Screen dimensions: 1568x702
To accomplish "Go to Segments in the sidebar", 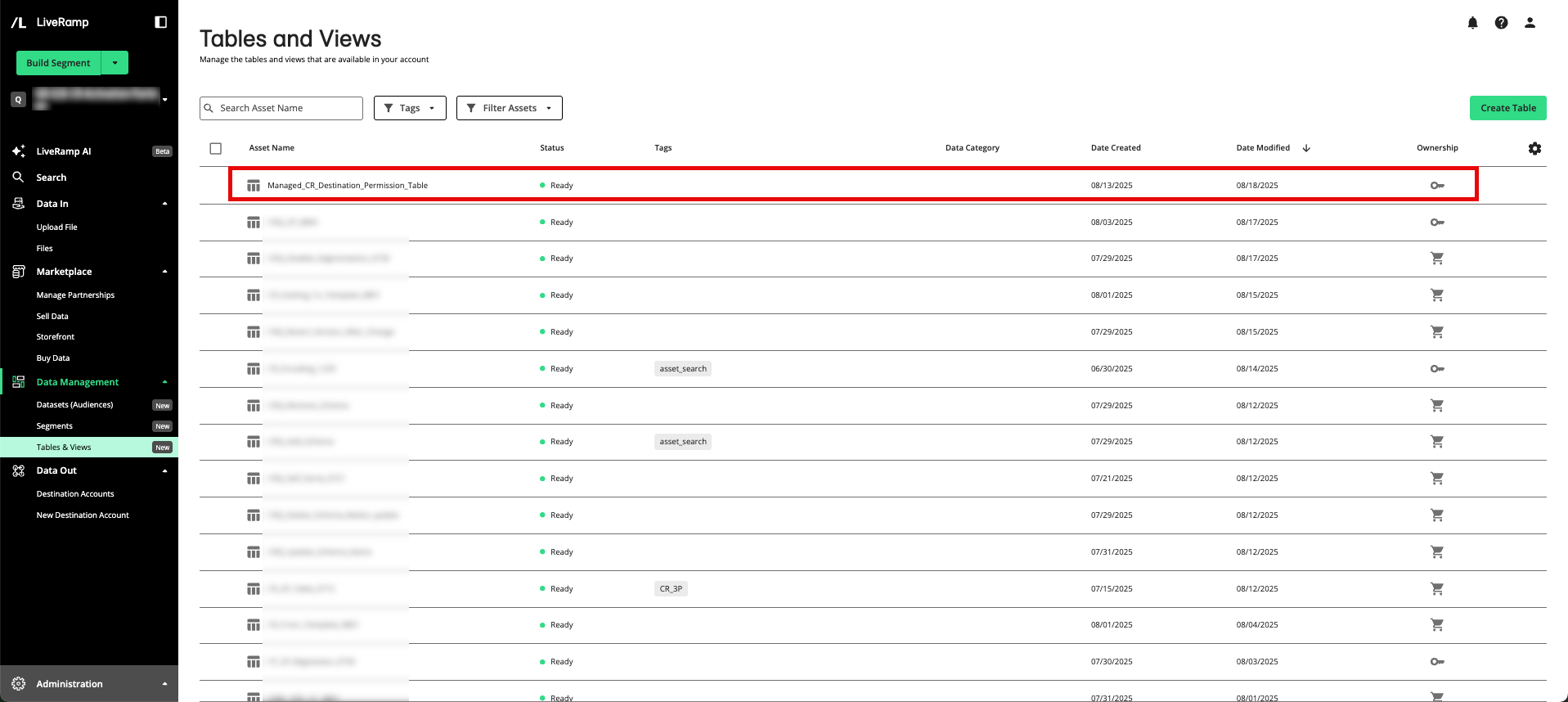I will click(x=55, y=426).
